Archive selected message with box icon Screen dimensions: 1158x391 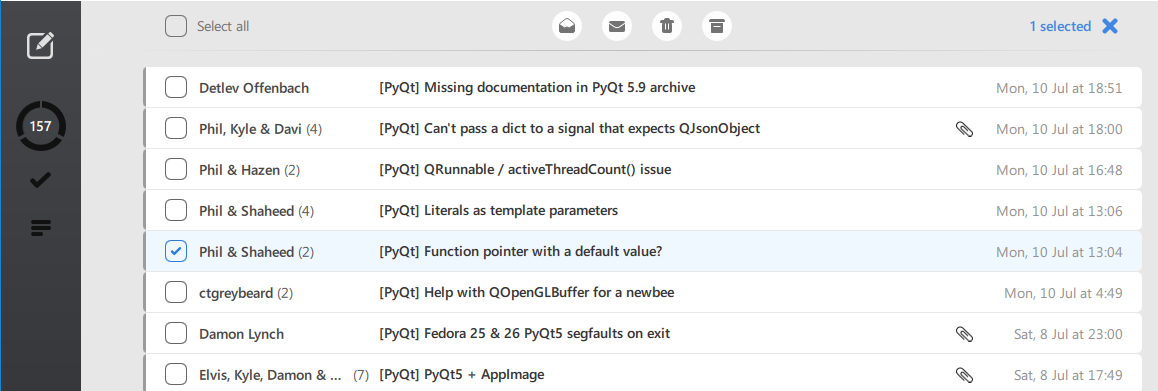pyautogui.click(x=716, y=27)
